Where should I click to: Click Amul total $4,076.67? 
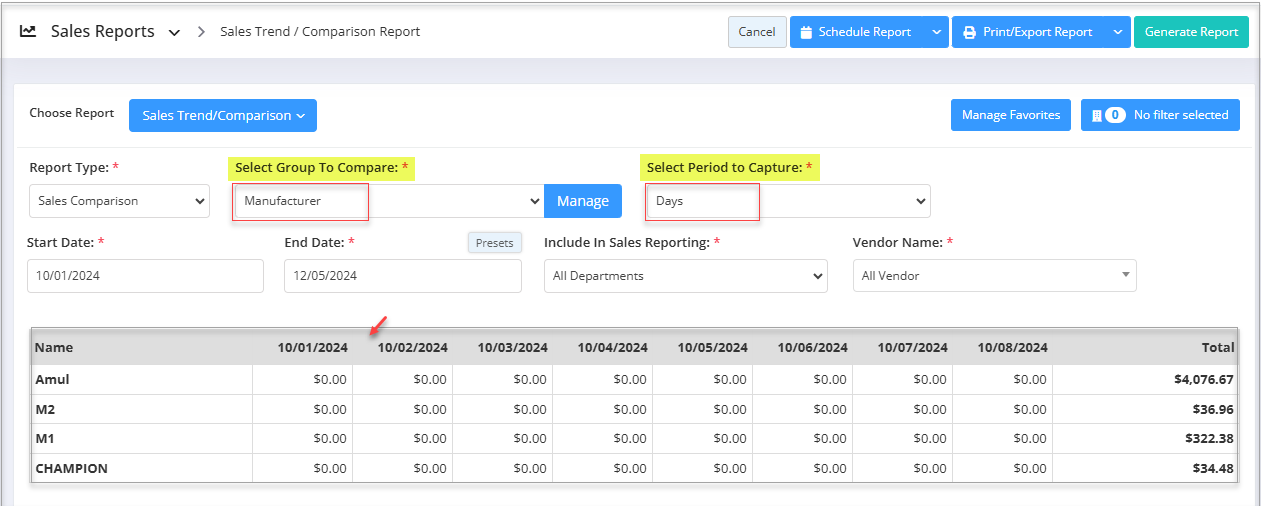1204,380
